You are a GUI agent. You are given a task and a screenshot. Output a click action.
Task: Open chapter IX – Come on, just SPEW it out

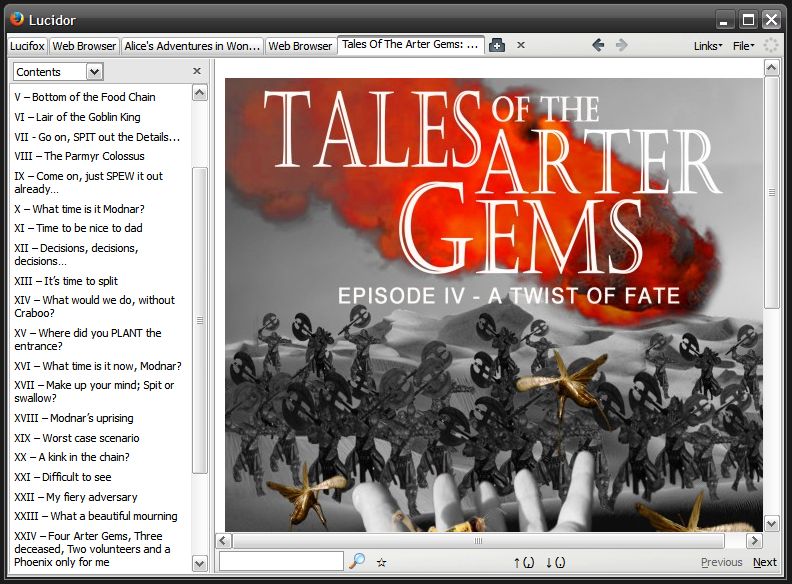coord(88,182)
